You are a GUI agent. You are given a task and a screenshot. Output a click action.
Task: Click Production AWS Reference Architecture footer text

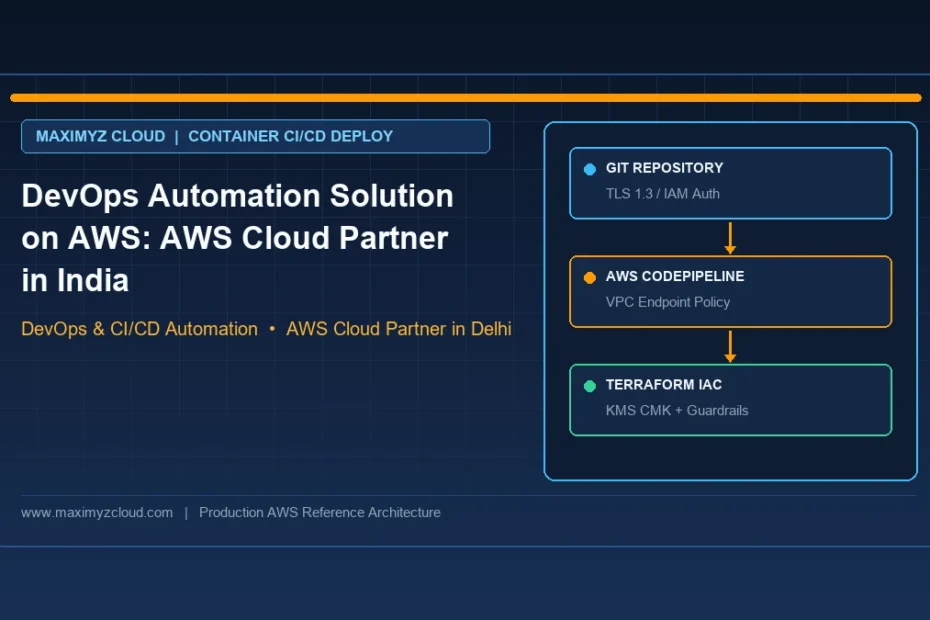tap(320, 513)
